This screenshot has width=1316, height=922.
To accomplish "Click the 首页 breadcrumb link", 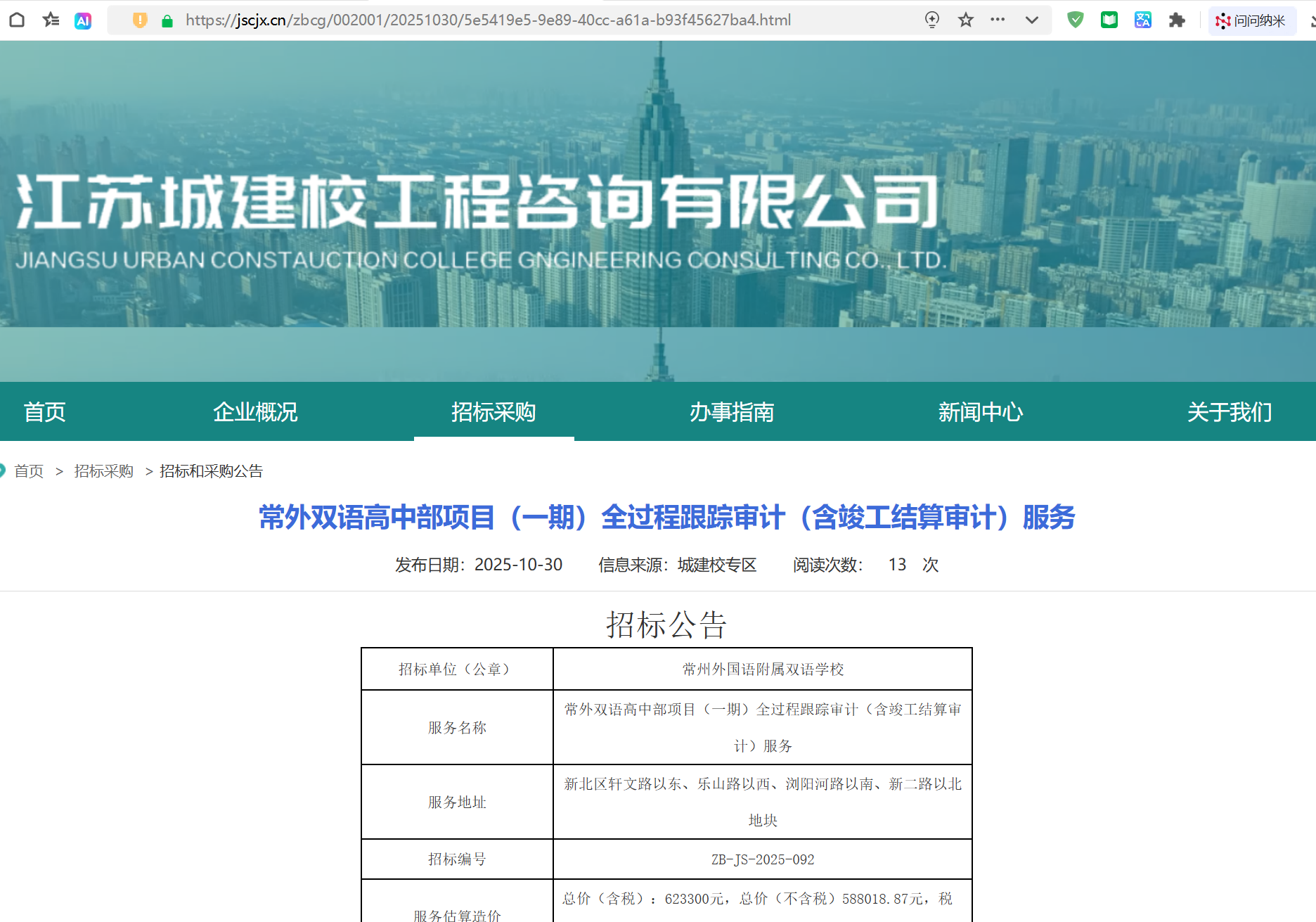I will click(x=29, y=470).
